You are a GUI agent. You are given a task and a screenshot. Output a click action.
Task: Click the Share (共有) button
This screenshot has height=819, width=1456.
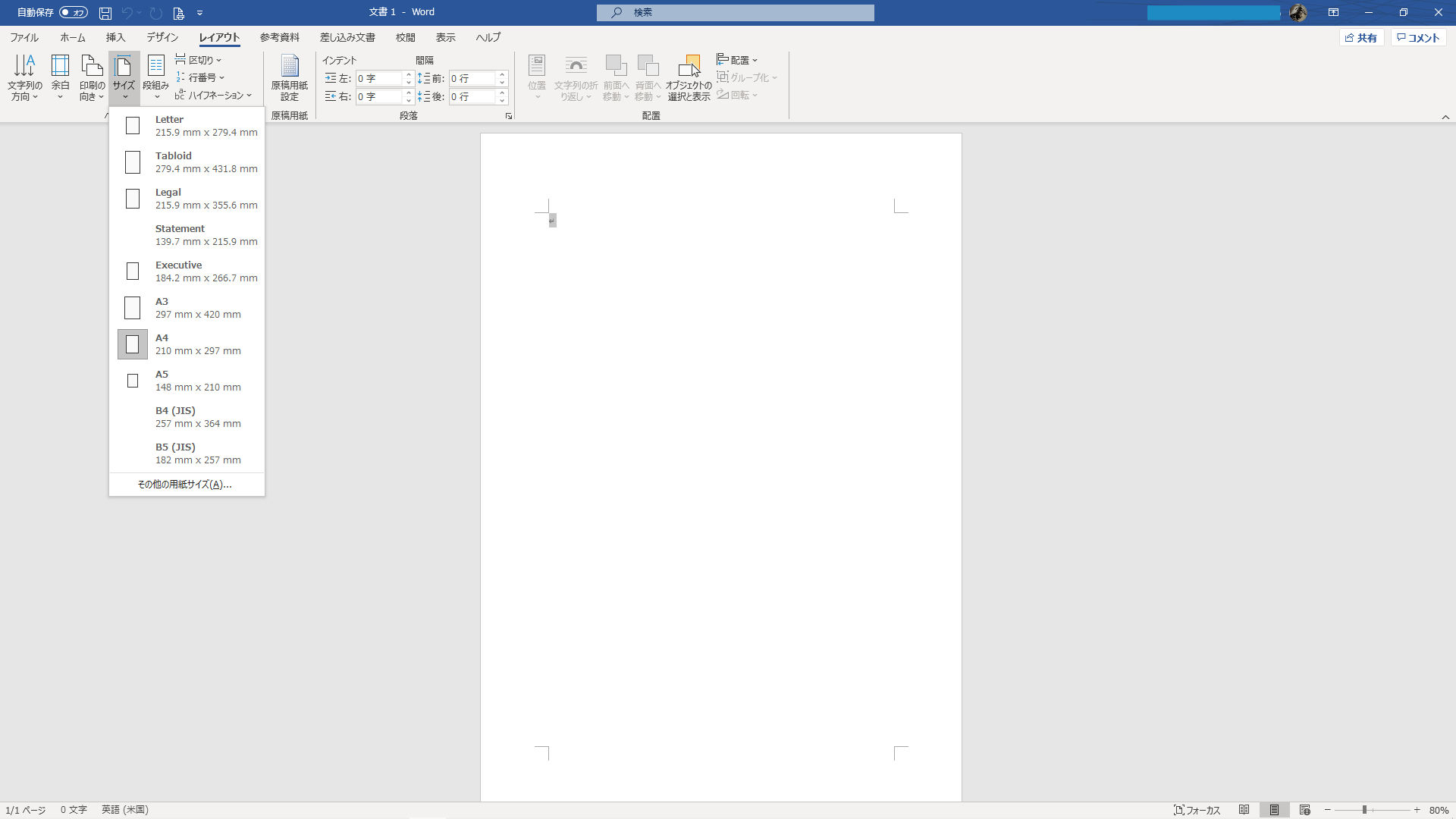[1361, 38]
